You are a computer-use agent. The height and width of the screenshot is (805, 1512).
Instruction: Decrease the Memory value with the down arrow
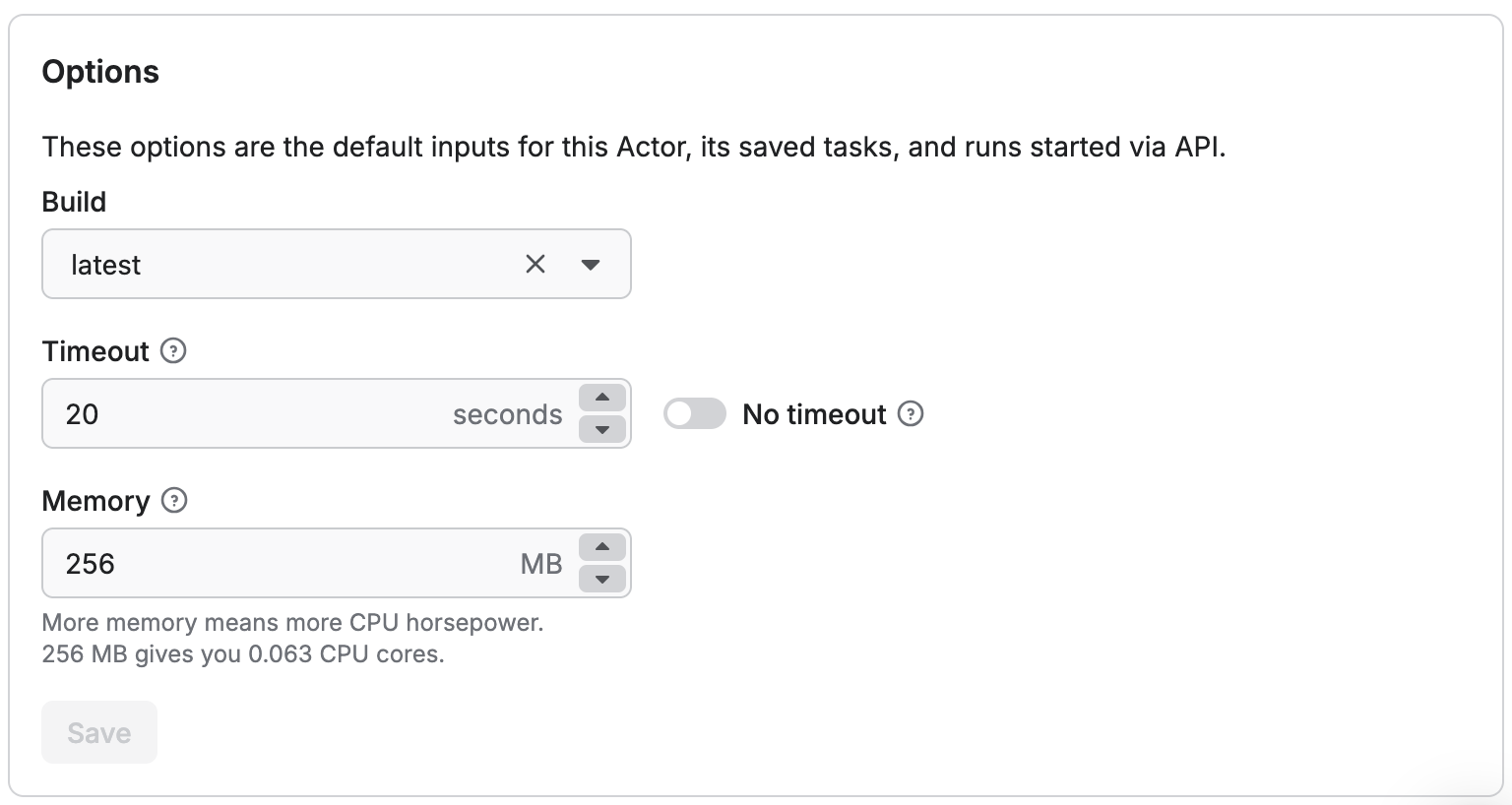601,580
